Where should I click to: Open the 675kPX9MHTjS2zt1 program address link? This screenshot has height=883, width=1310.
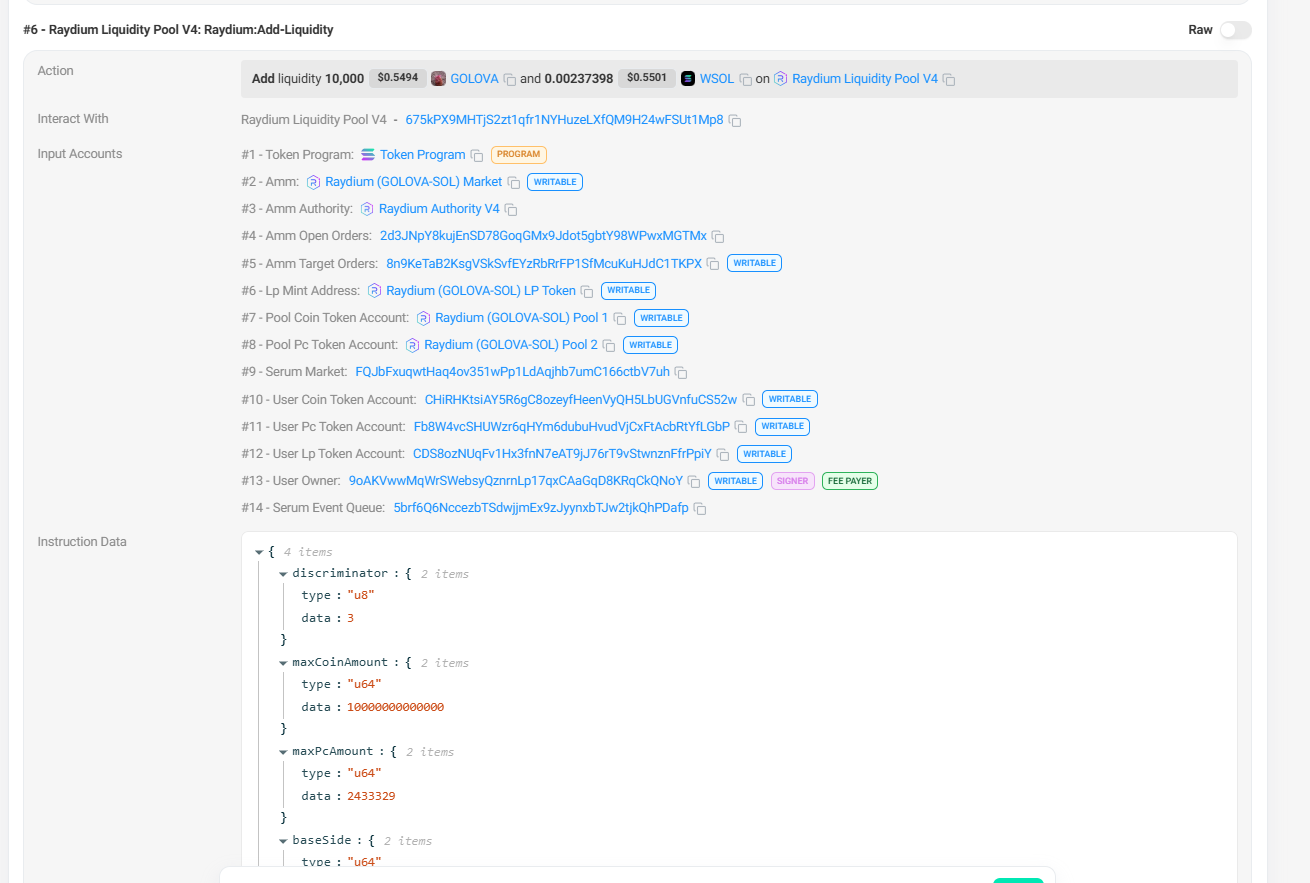pos(564,120)
